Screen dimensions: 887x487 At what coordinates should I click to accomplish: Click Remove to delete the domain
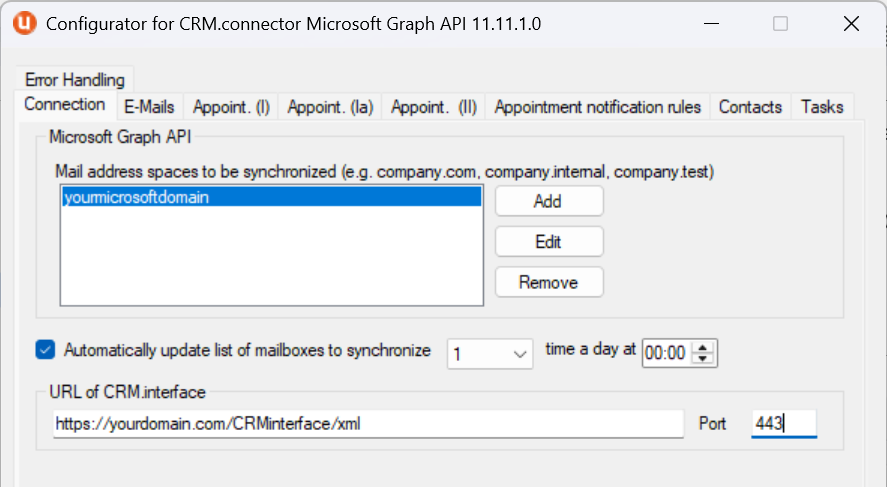(549, 283)
